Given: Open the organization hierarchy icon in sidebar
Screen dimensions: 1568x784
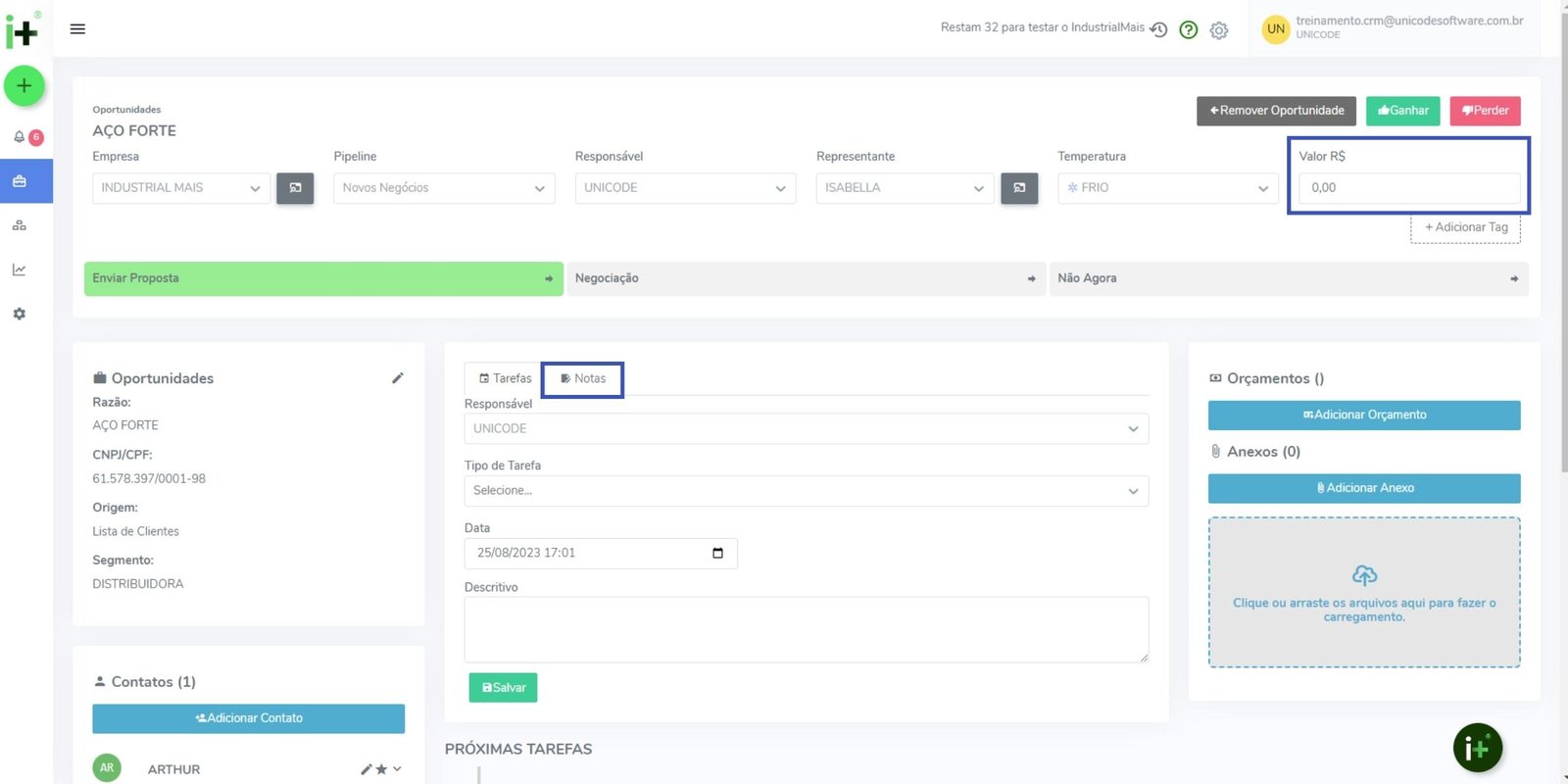Looking at the screenshot, I should coord(20,225).
